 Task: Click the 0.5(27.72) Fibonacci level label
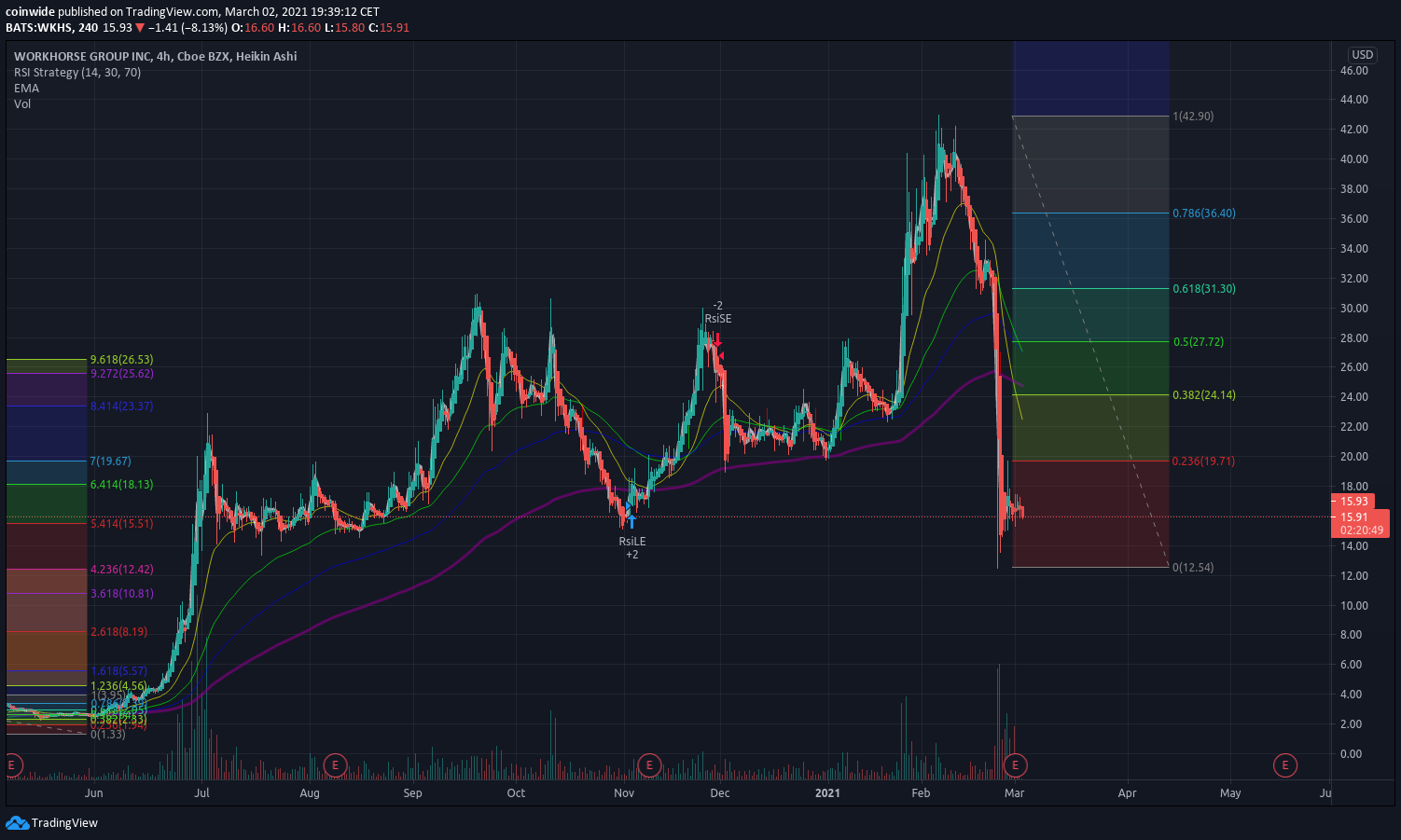(1199, 342)
